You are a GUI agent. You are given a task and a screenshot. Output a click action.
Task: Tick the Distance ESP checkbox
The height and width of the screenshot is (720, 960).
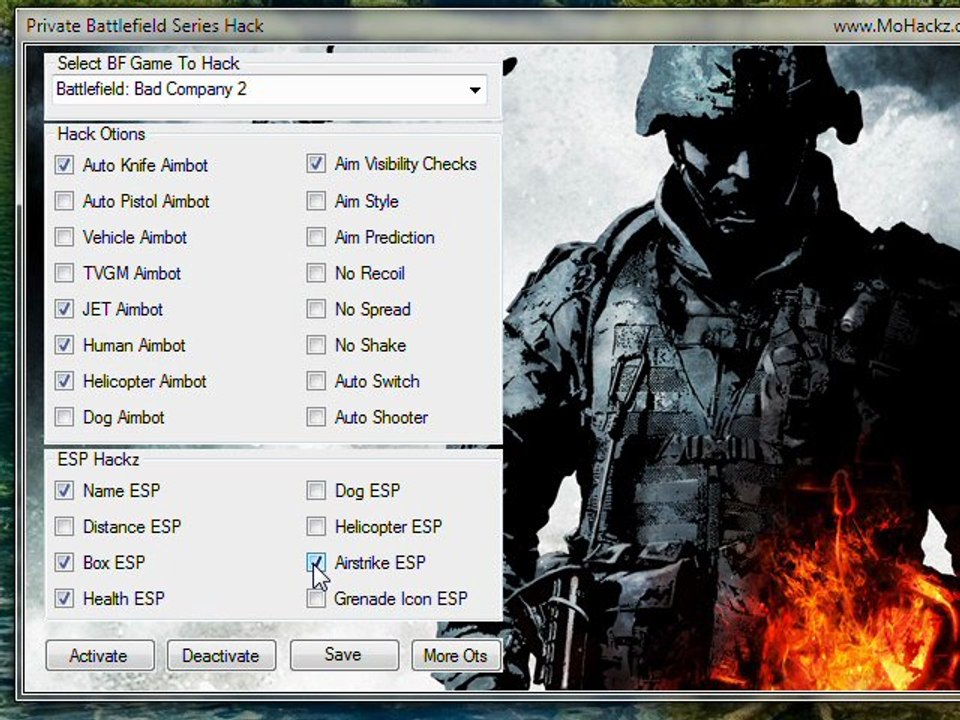[64, 527]
